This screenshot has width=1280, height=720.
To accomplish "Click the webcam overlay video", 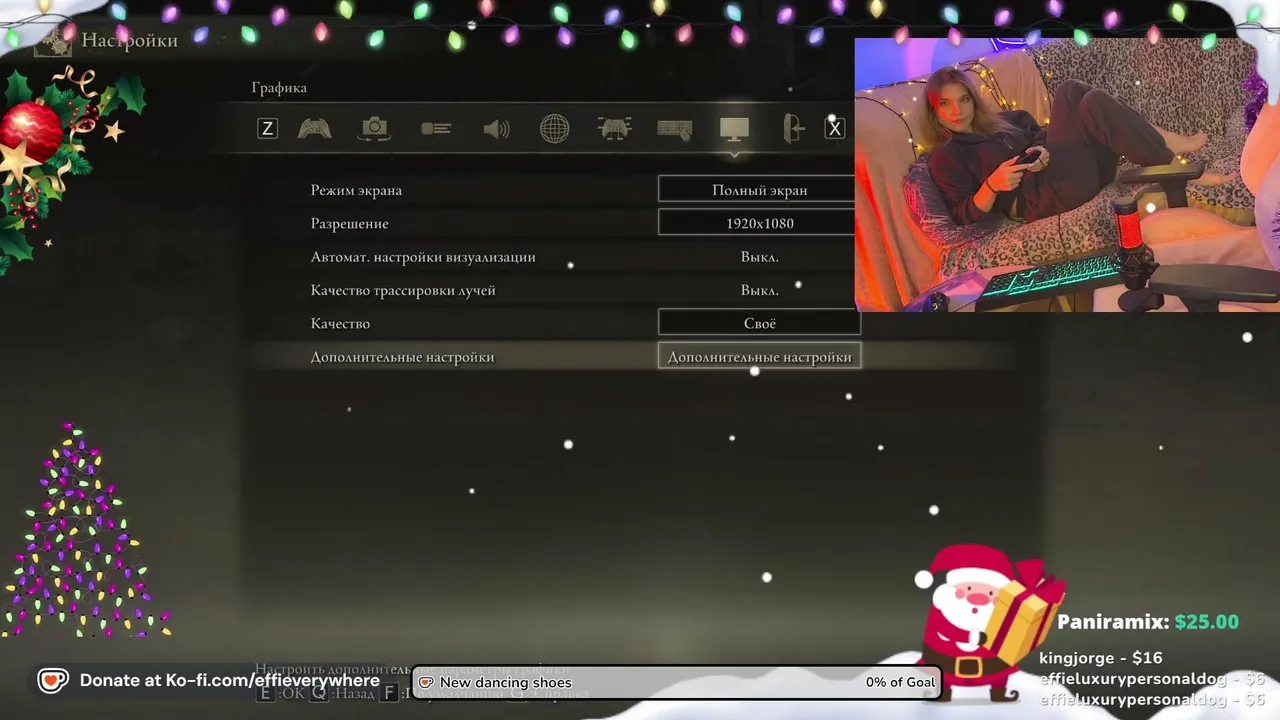I will 1067,175.
